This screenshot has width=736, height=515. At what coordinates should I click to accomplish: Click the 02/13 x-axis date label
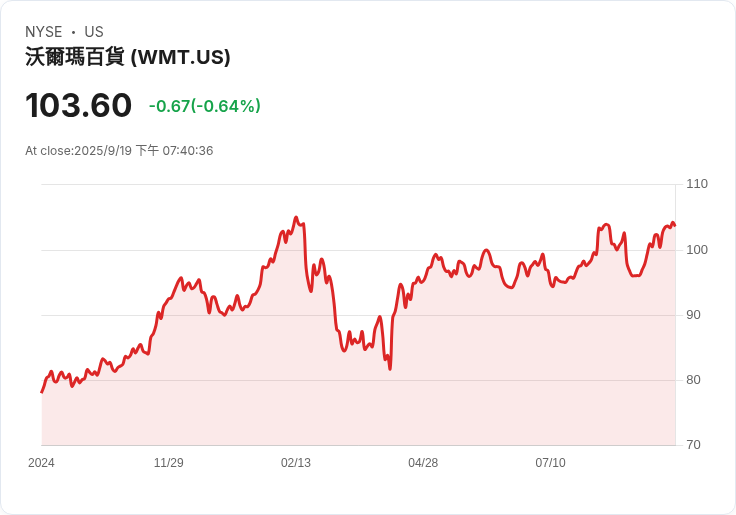point(296,463)
